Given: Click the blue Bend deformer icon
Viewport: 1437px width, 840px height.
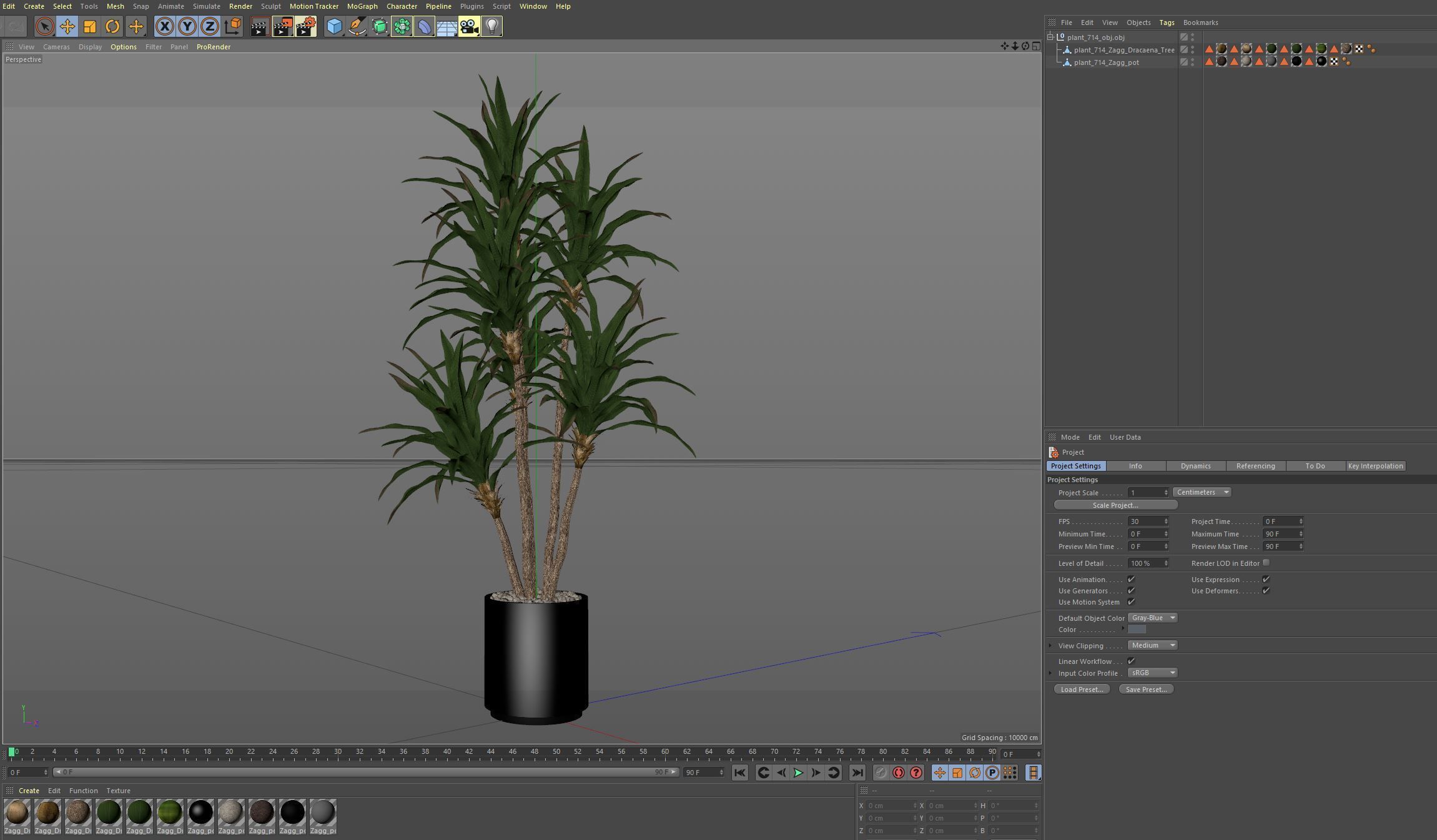Looking at the screenshot, I should click(424, 26).
